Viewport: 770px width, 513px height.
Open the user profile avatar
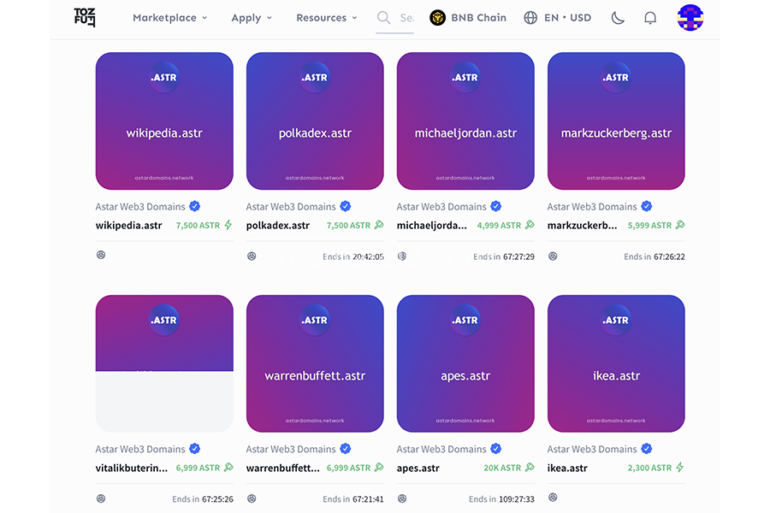tap(690, 18)
